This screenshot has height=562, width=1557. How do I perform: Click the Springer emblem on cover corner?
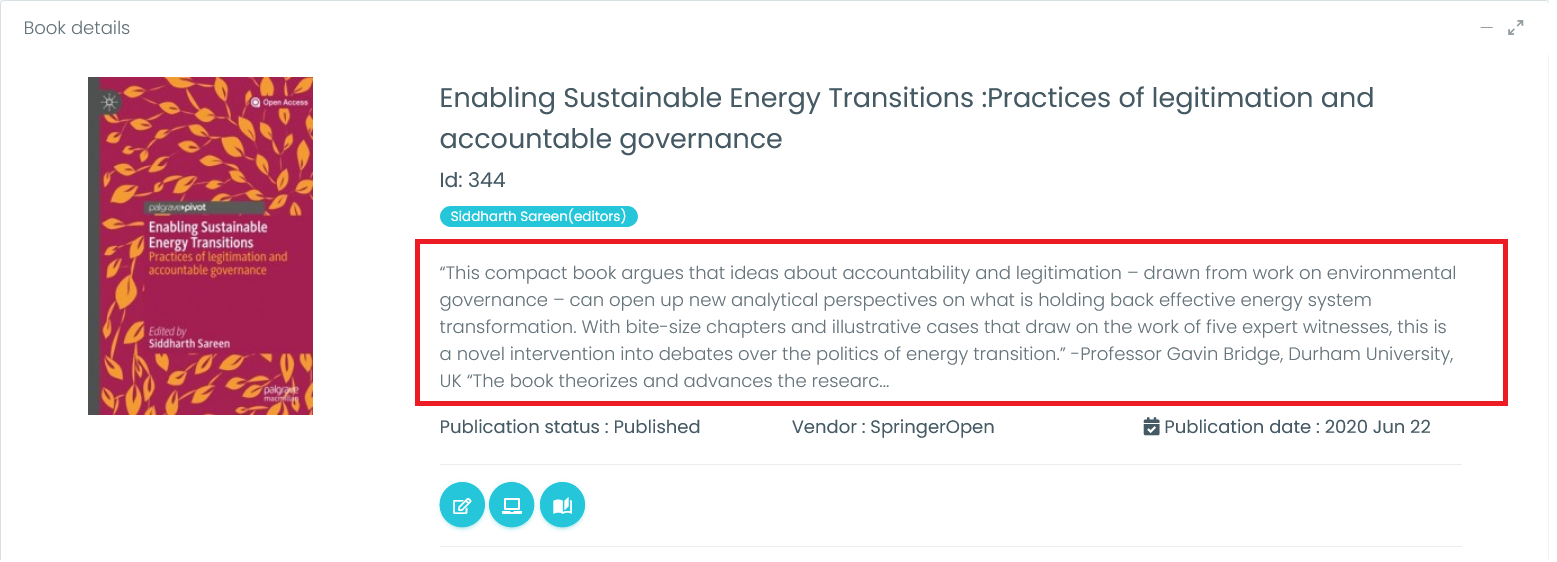pyautogui.click(x=109, y=102)
